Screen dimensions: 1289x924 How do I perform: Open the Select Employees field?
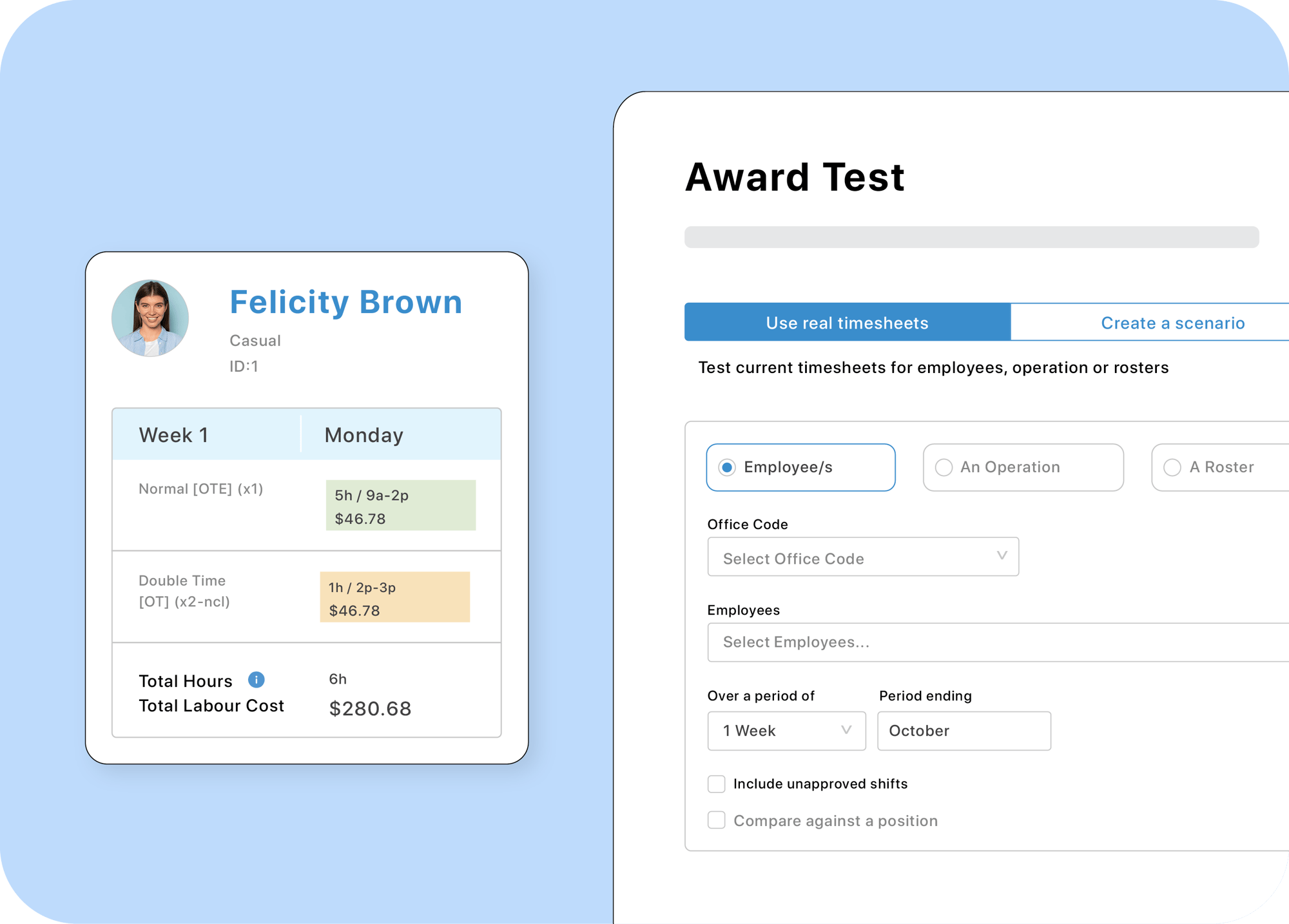click(x=998, y=642)
